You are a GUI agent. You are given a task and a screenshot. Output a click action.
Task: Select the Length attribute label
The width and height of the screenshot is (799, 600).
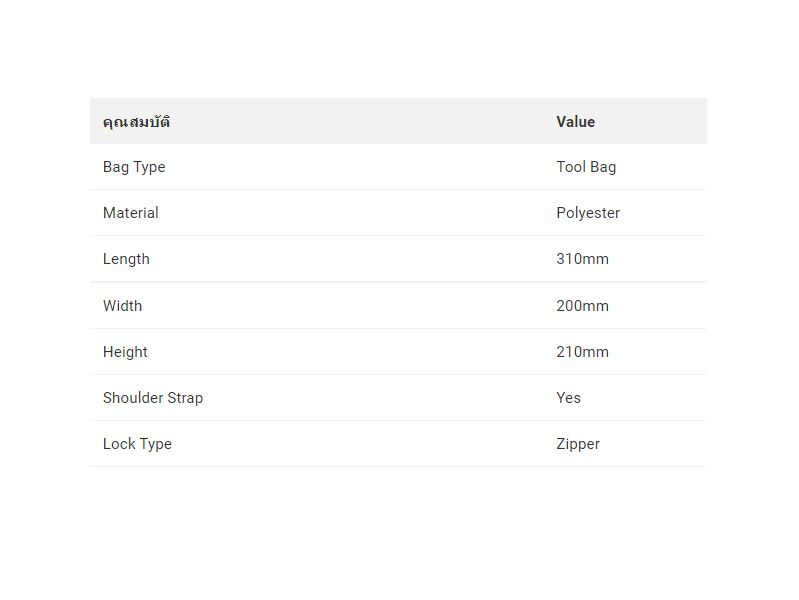(x=126, y=259)
